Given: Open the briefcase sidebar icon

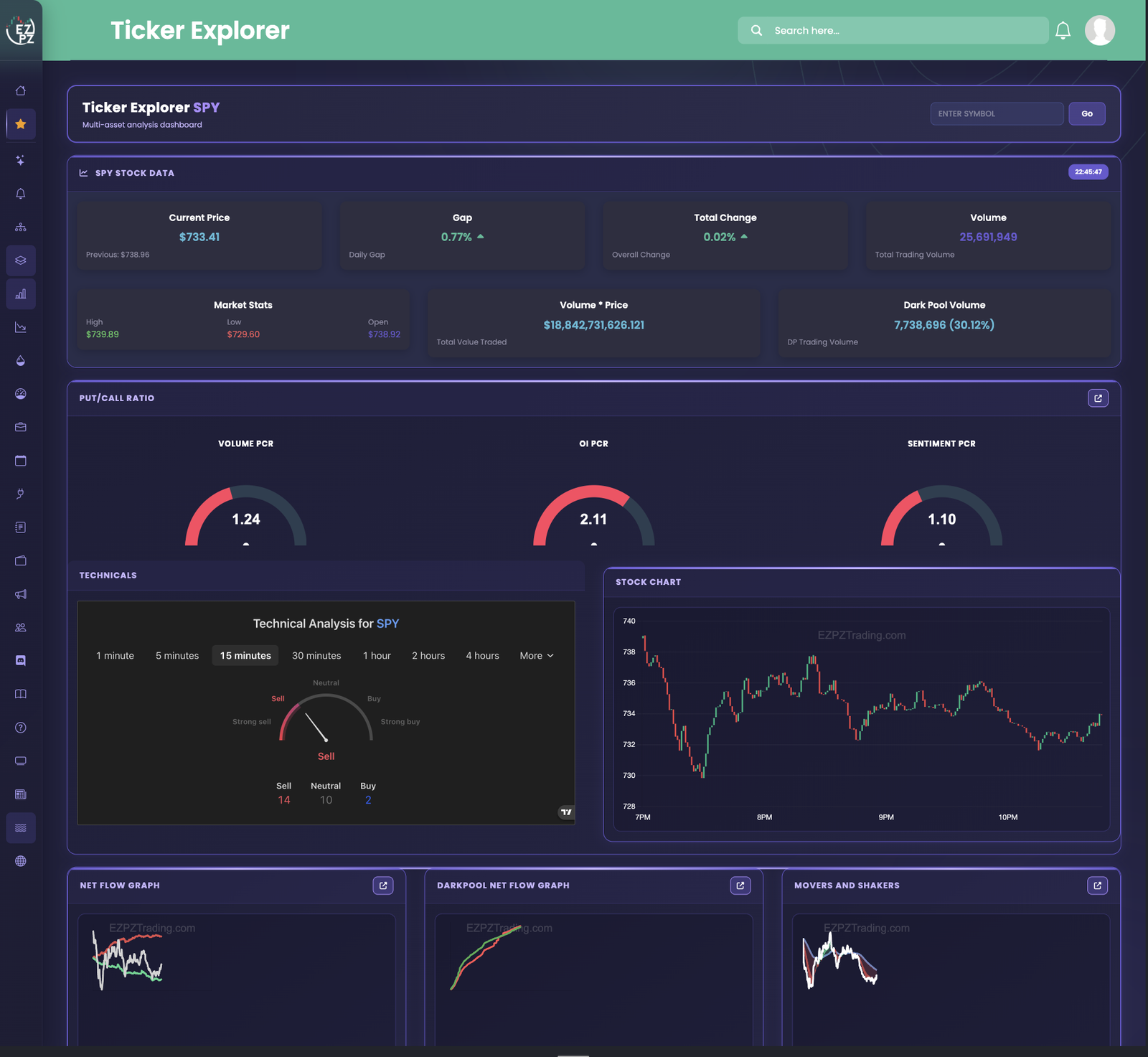Looking at the screenshot, I should 21,427.
